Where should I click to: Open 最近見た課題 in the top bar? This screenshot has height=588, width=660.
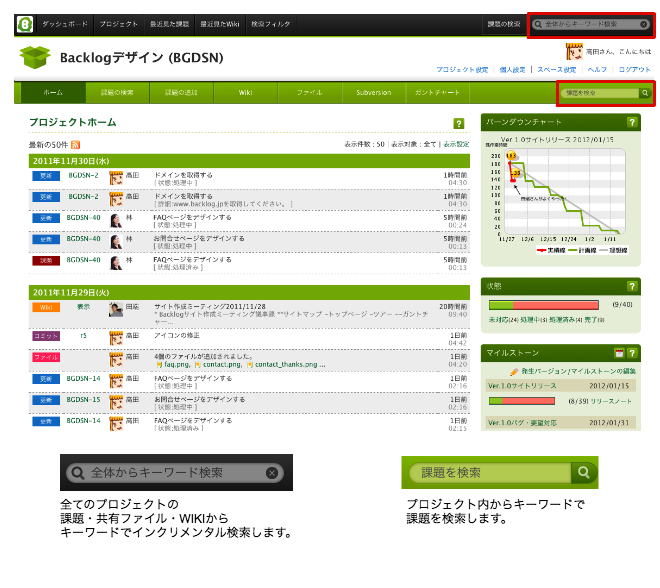pyautogui.click(x=169, y=24)
